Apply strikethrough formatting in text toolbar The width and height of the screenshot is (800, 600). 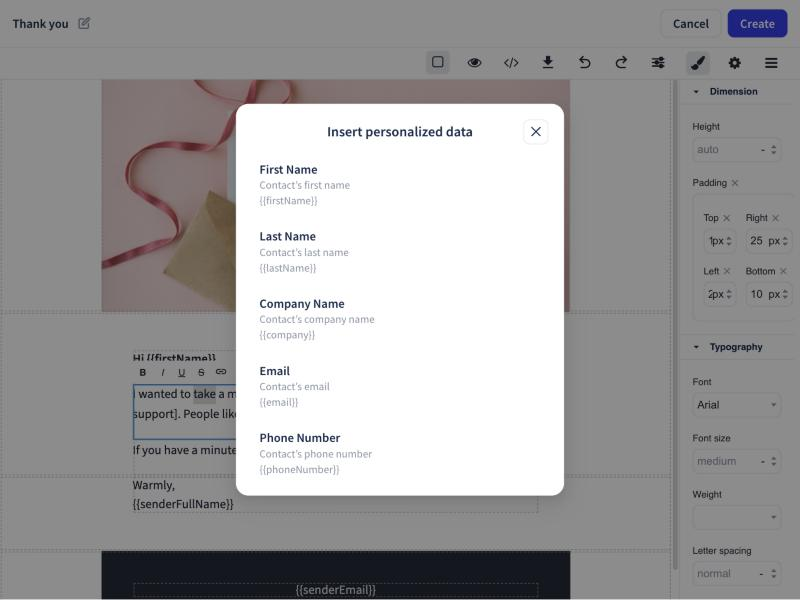pyautogui.click(x=201, y=372)
